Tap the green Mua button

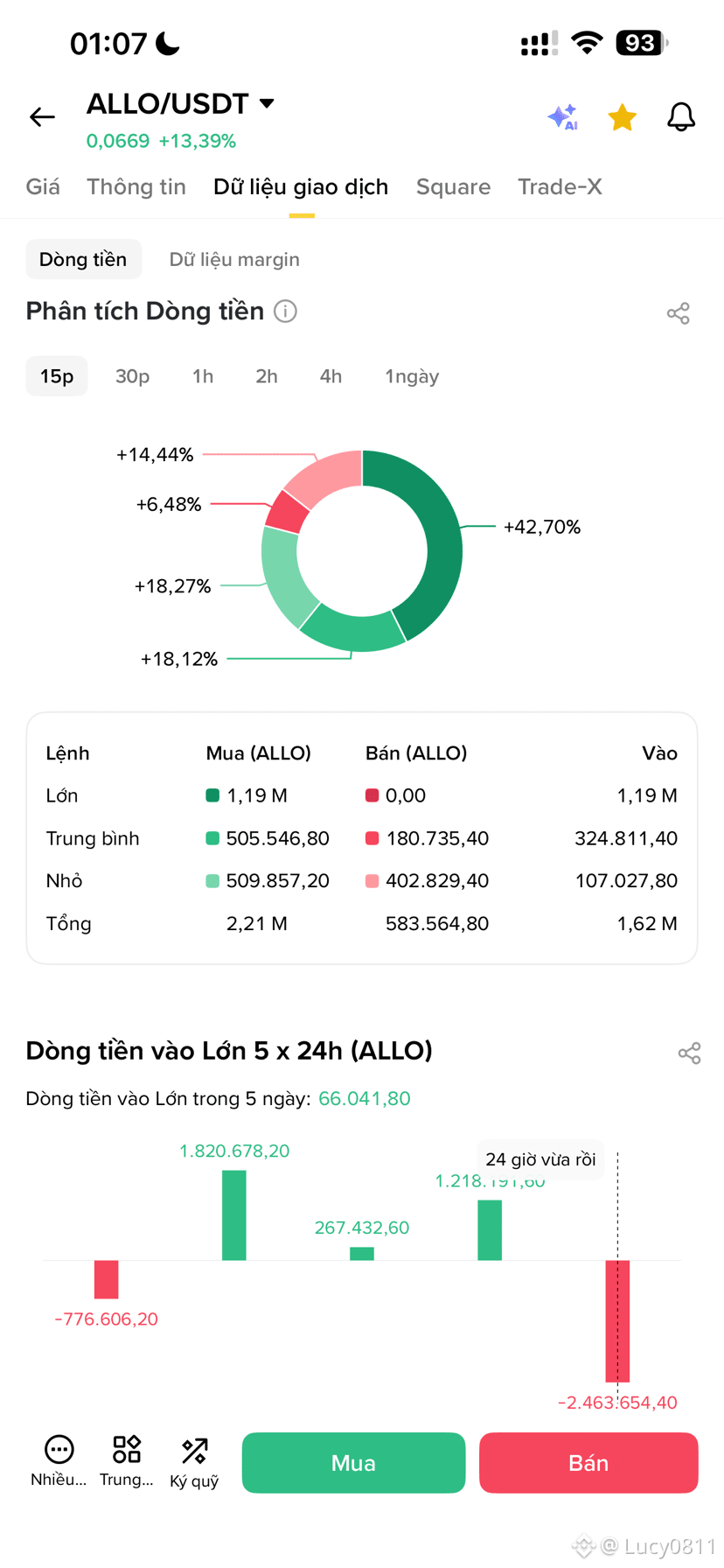pyautogui.click(x=353, y=1463)
